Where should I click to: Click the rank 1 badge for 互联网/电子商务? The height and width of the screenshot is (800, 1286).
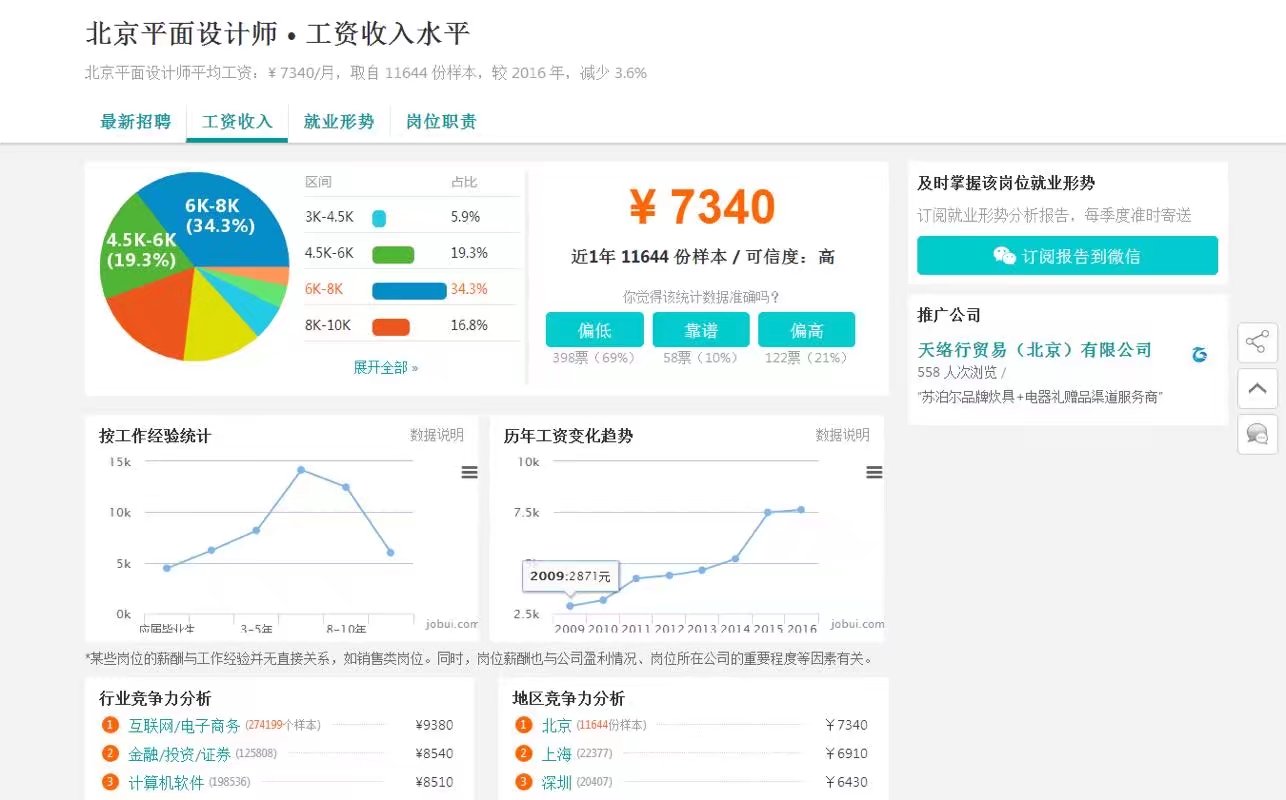point(110,725)
